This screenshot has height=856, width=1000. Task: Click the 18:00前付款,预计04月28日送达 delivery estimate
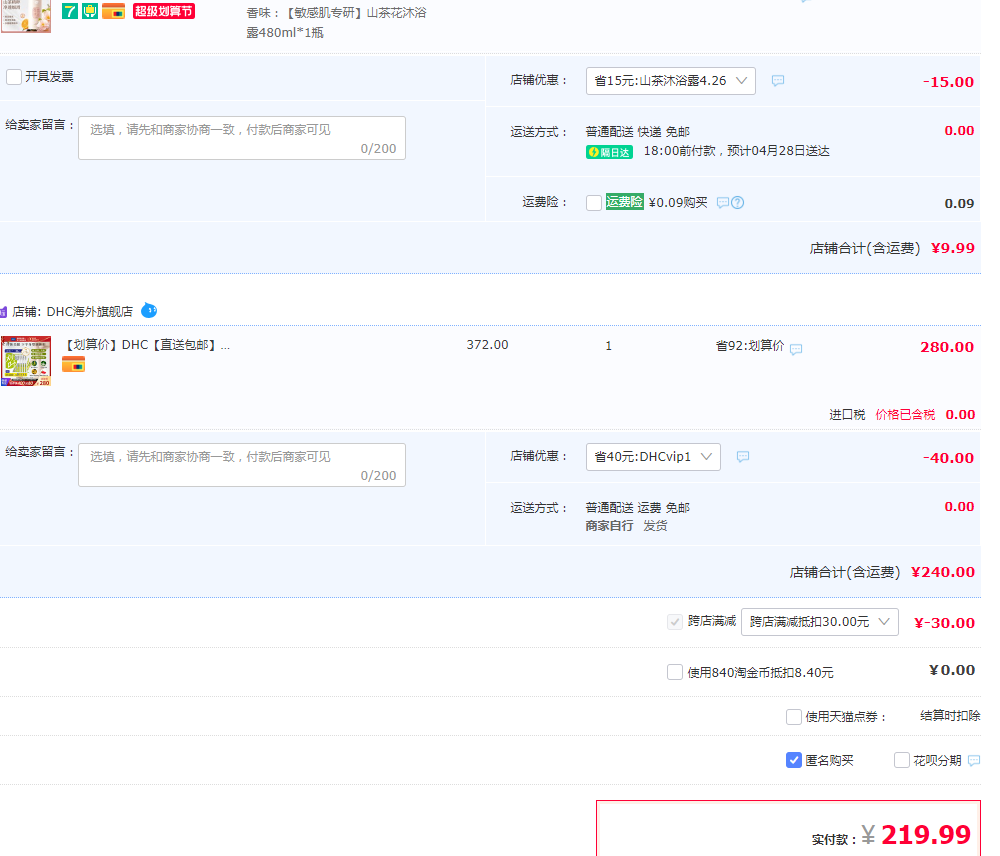pyautogui.click(x=737, y=151)
